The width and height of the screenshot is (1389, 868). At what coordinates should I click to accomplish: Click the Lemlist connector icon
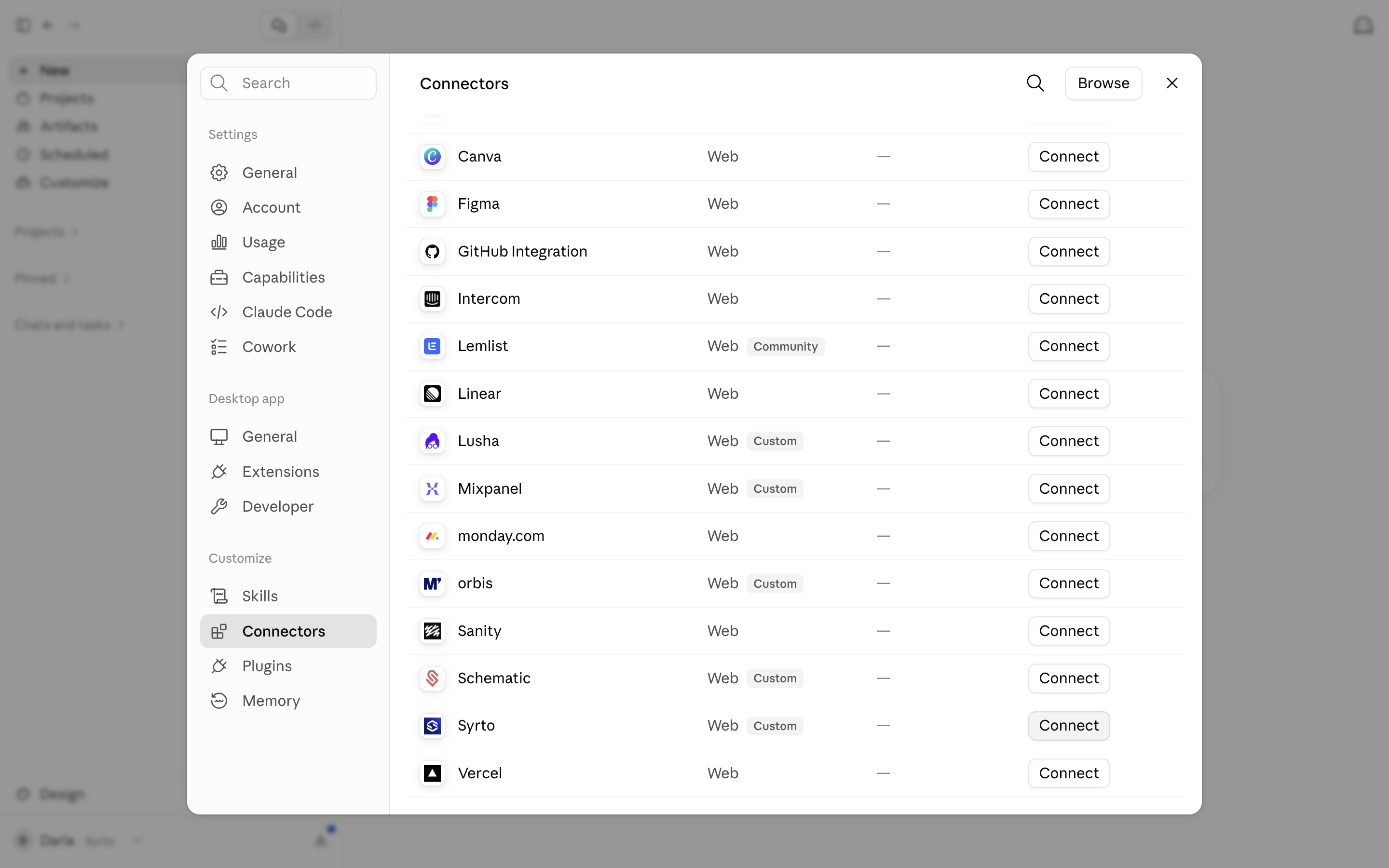[432, 346]
